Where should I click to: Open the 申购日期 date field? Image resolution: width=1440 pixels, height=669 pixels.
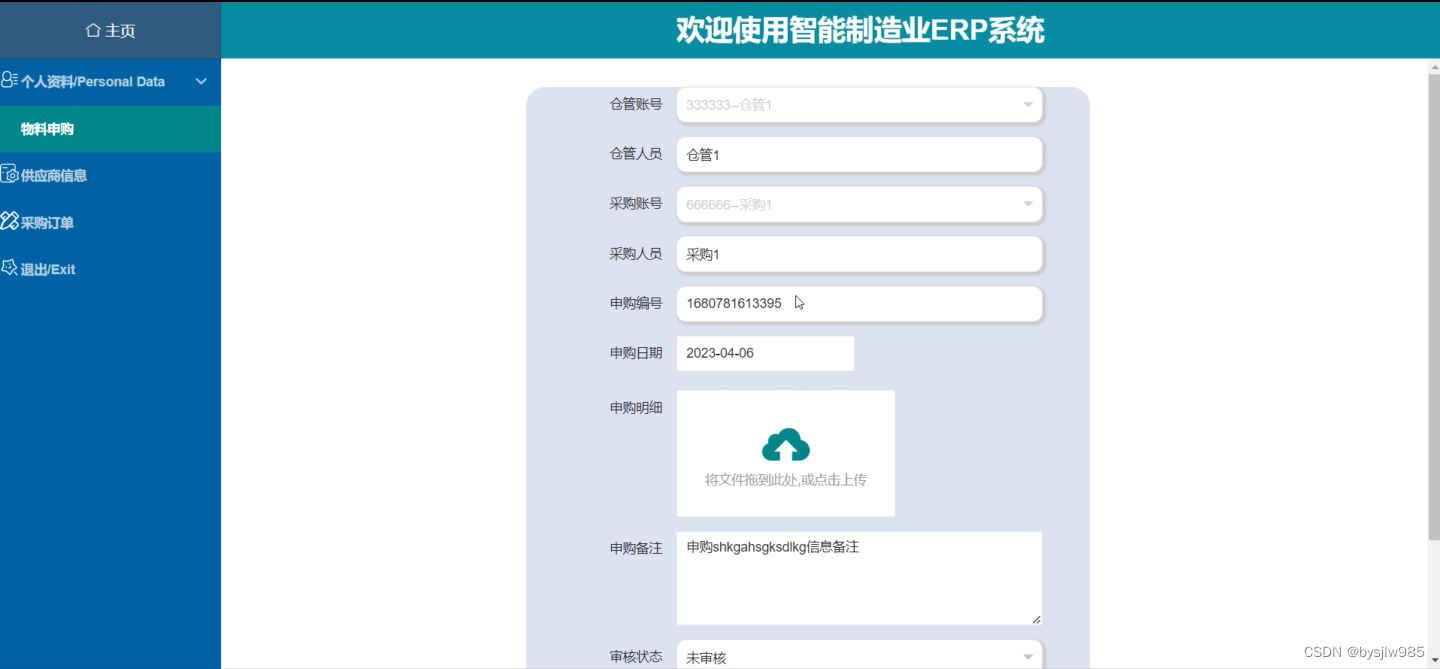pyautogui.click(x=765, y=353)
